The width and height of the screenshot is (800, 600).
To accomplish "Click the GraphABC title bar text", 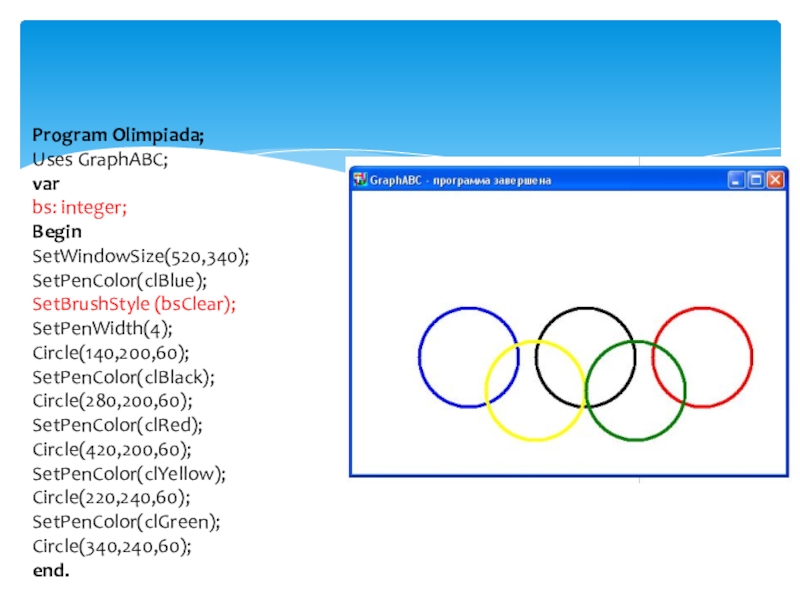I will pos(460,181).
